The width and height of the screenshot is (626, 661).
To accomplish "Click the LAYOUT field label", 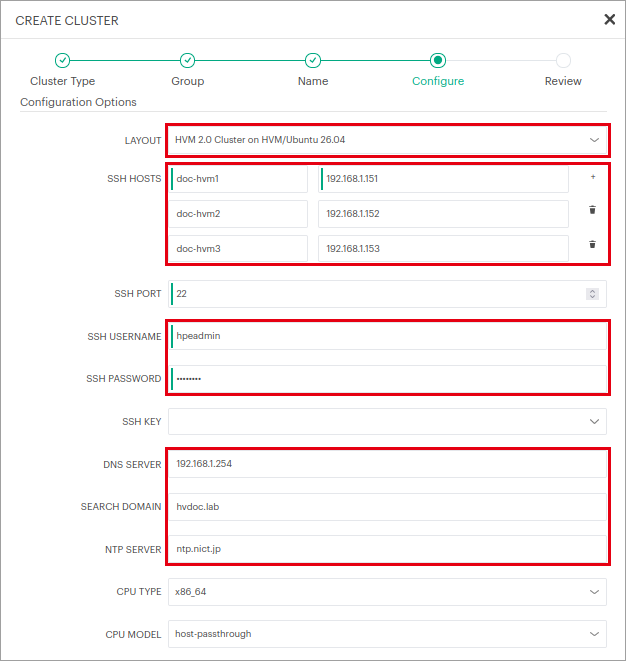I will [x=143, y=141].
